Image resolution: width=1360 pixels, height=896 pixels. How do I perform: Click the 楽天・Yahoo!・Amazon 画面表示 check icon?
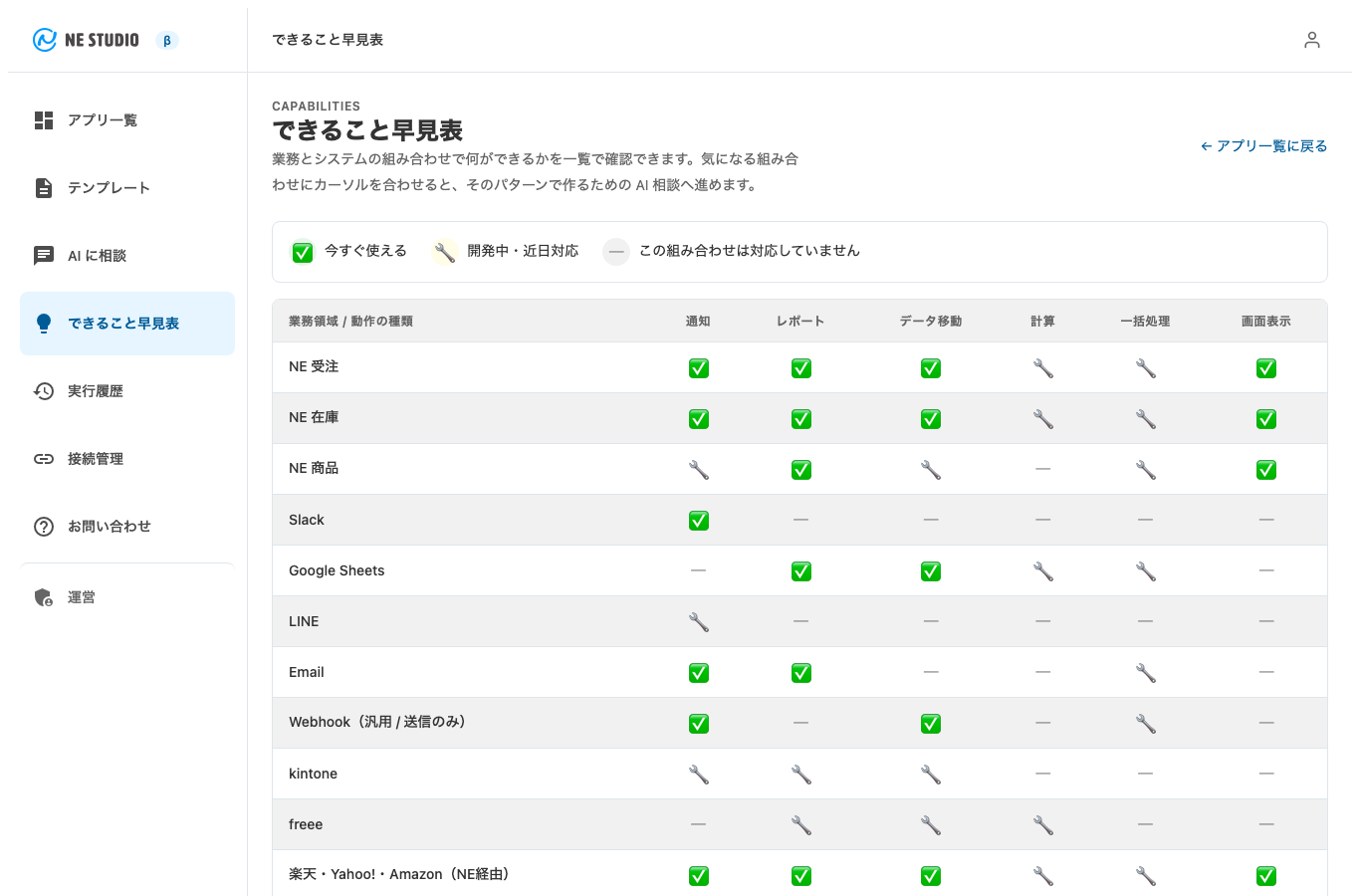pyautogui.click(x=1266, y=876)
